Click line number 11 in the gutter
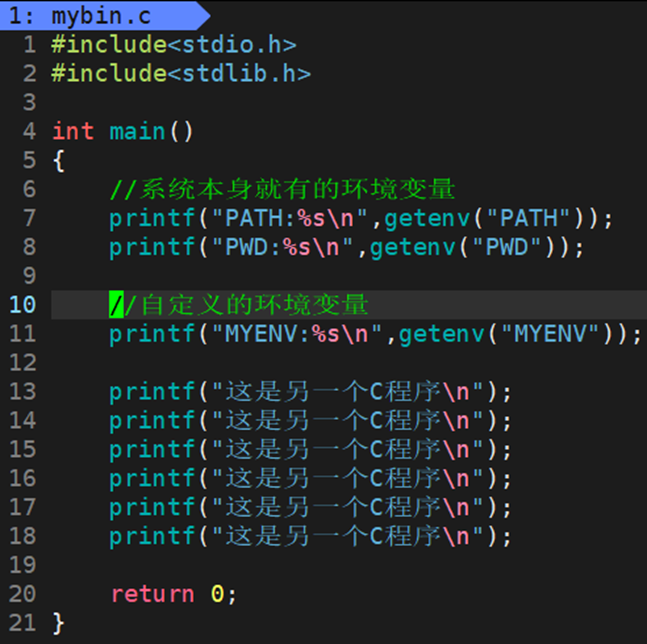647x644 pixels. 23,334
